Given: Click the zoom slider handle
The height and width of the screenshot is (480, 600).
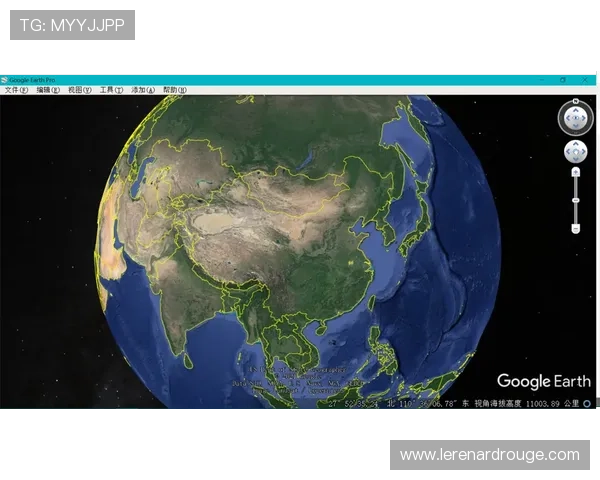Looking at the screenshot, I should click(x=575, y=200).
